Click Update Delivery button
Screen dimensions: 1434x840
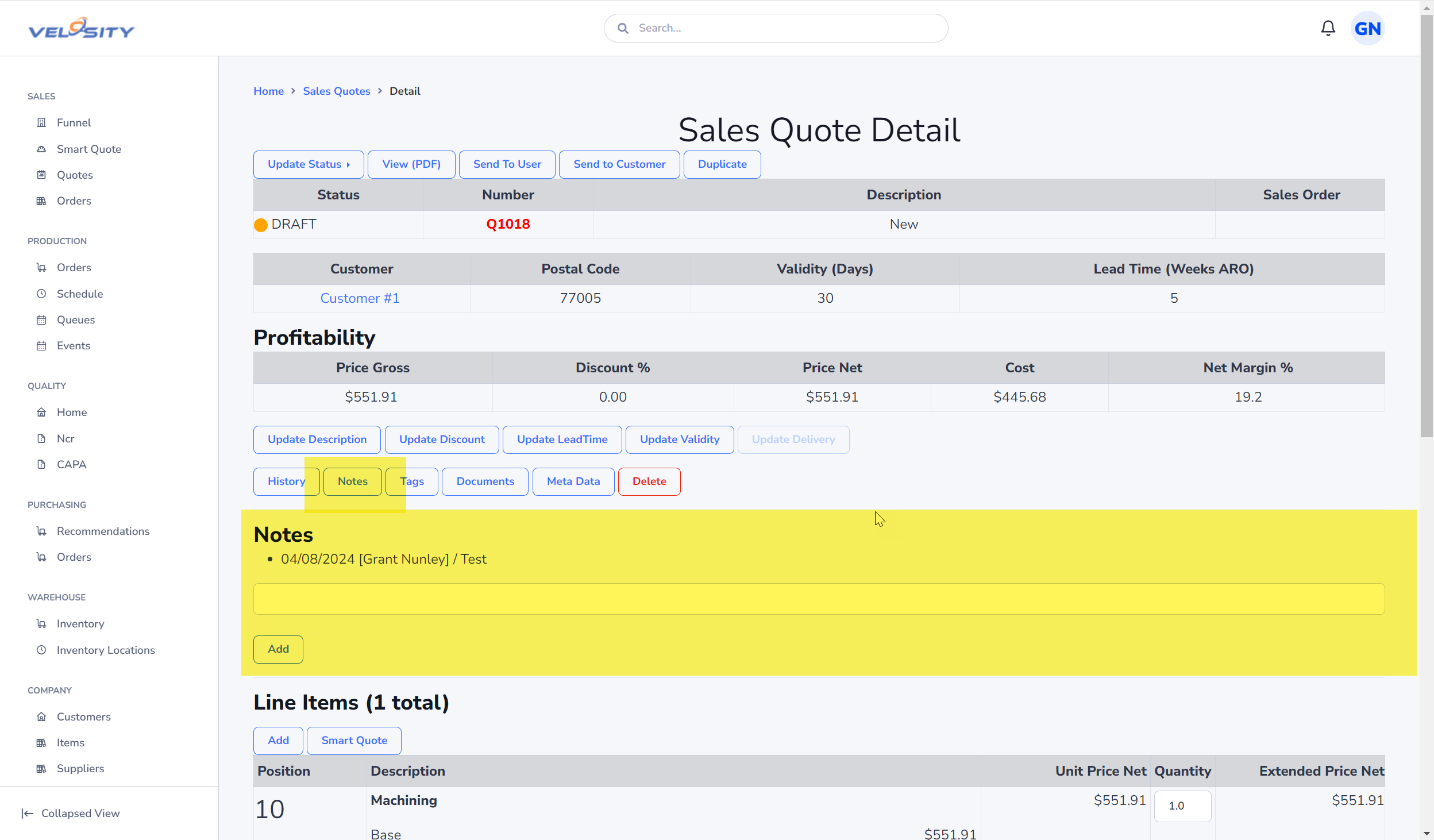click(x=793, y=440)
